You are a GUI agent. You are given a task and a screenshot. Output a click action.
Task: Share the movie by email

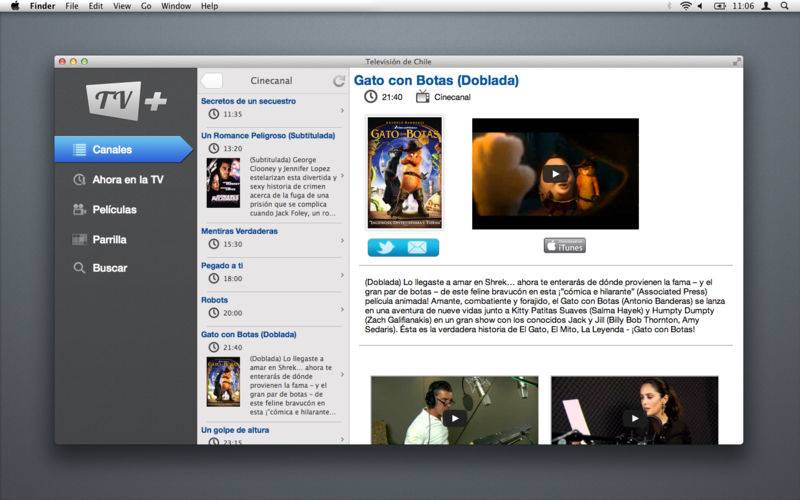pos(417,247)
